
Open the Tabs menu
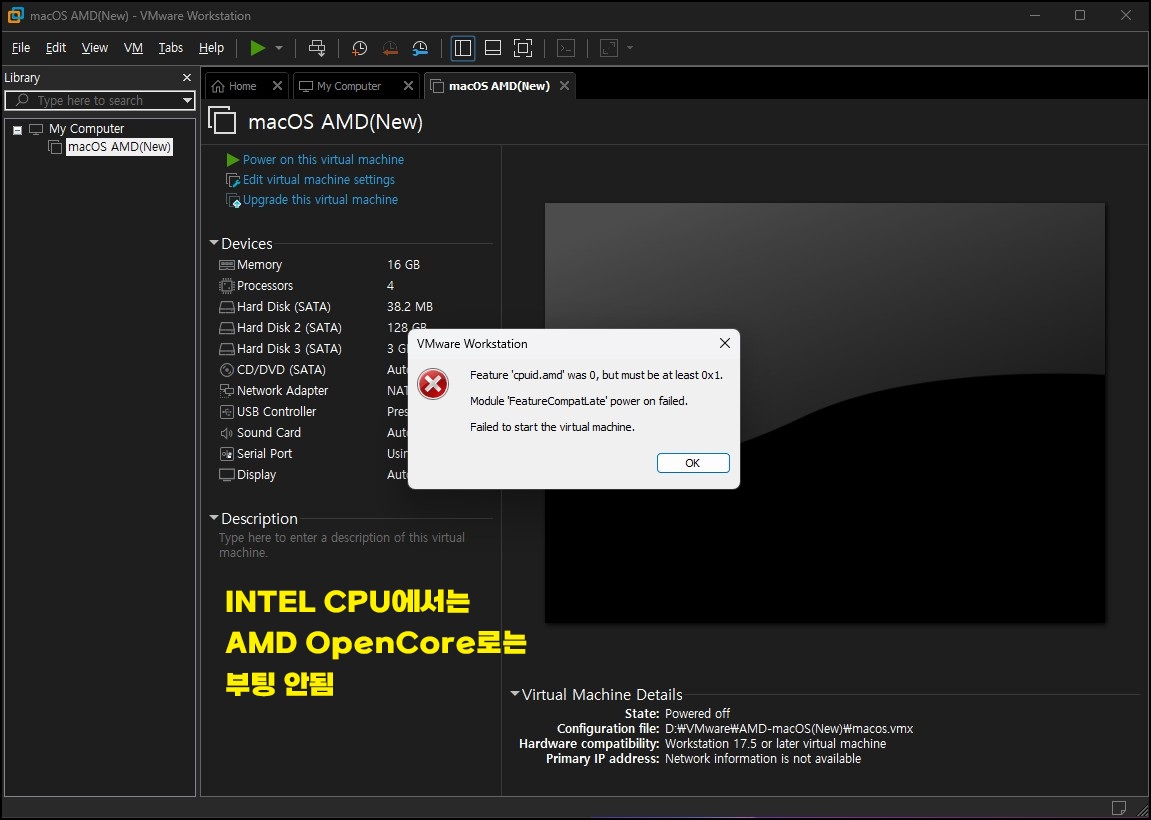click(x=171, y=48)
